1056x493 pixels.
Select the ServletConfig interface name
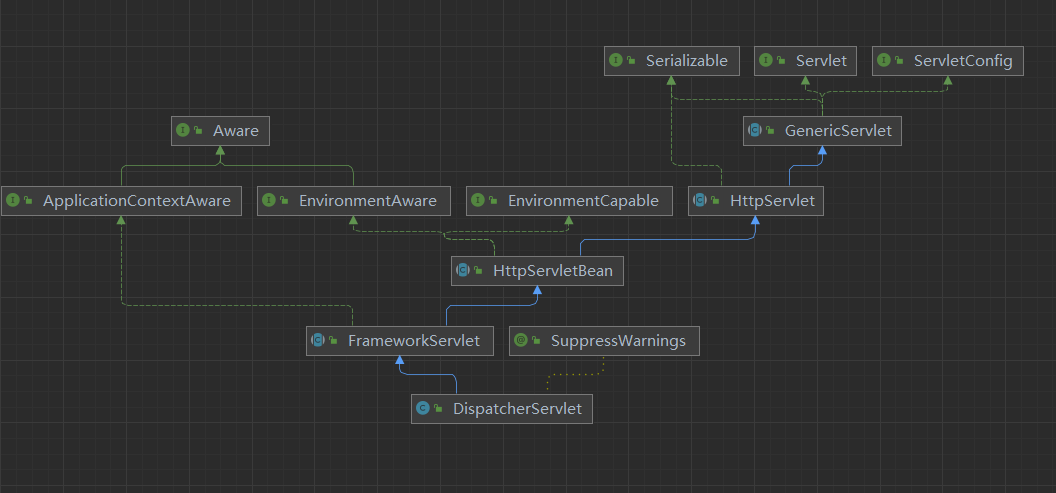(x=962, y=61)
